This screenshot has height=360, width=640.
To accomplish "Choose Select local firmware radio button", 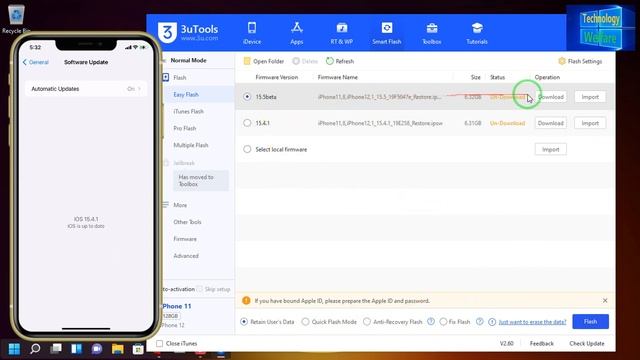I will pos(247,149).
